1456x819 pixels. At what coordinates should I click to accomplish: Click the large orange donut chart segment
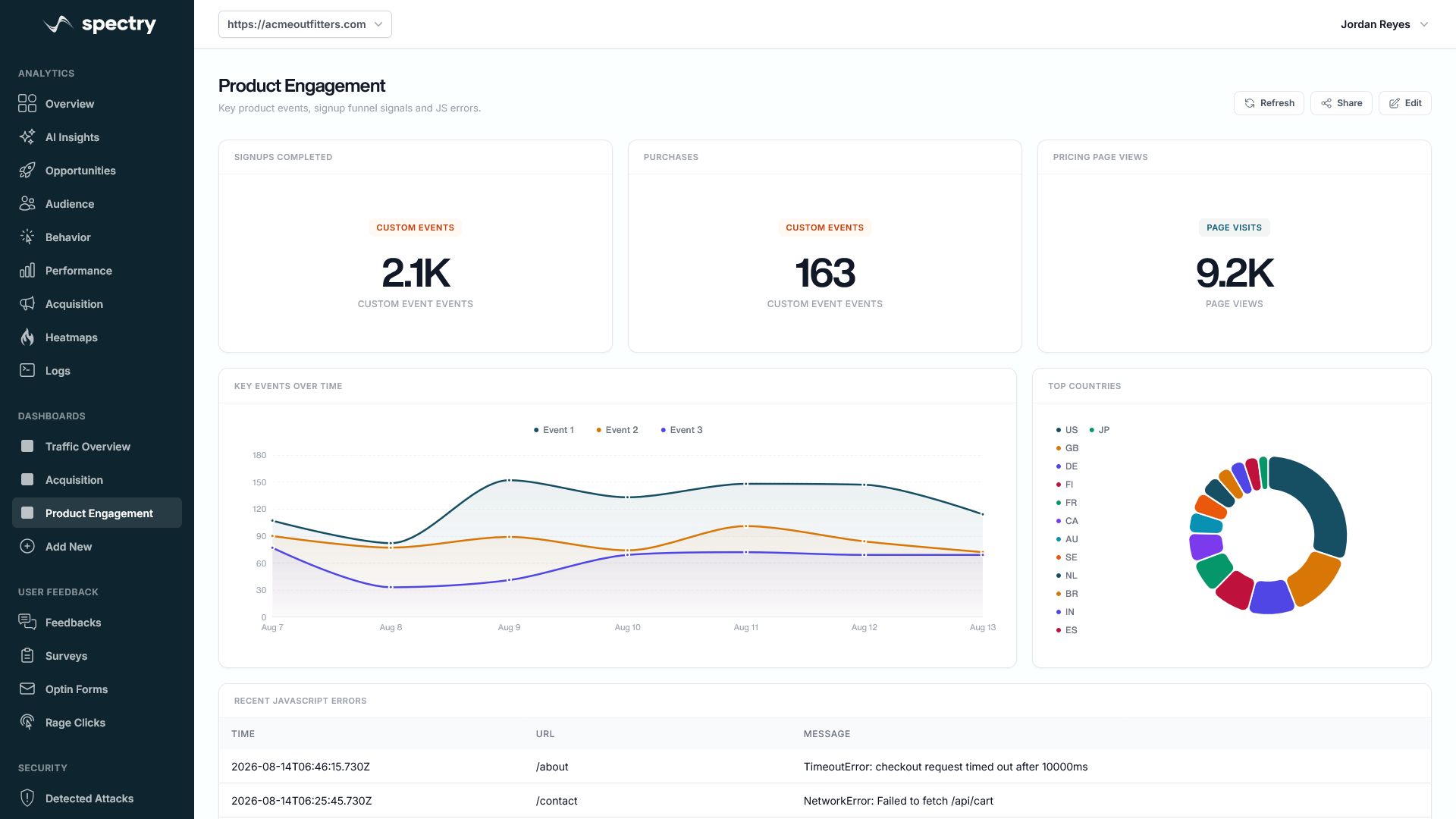[x=1315, y=580]
